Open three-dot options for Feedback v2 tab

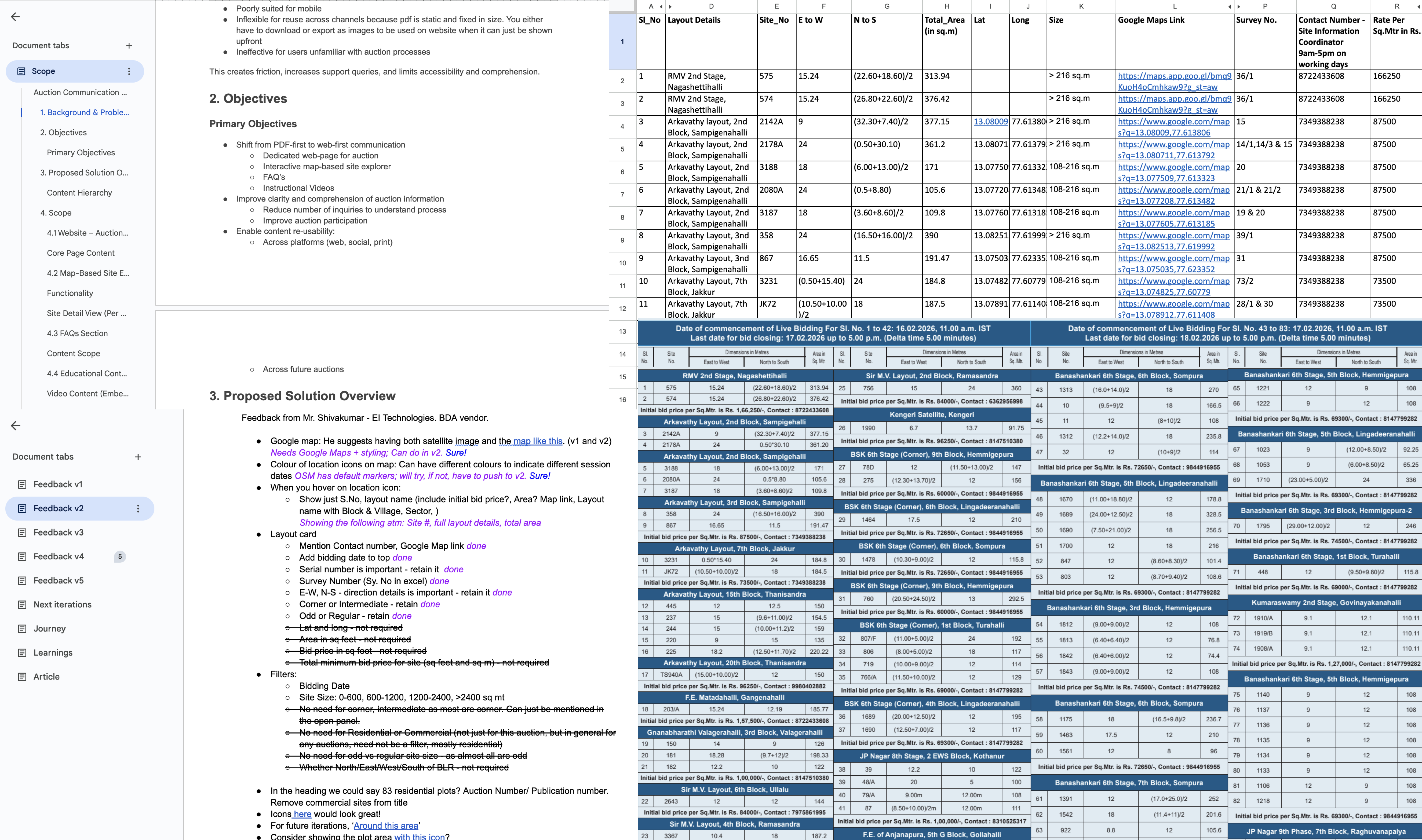tap(138, 508)
